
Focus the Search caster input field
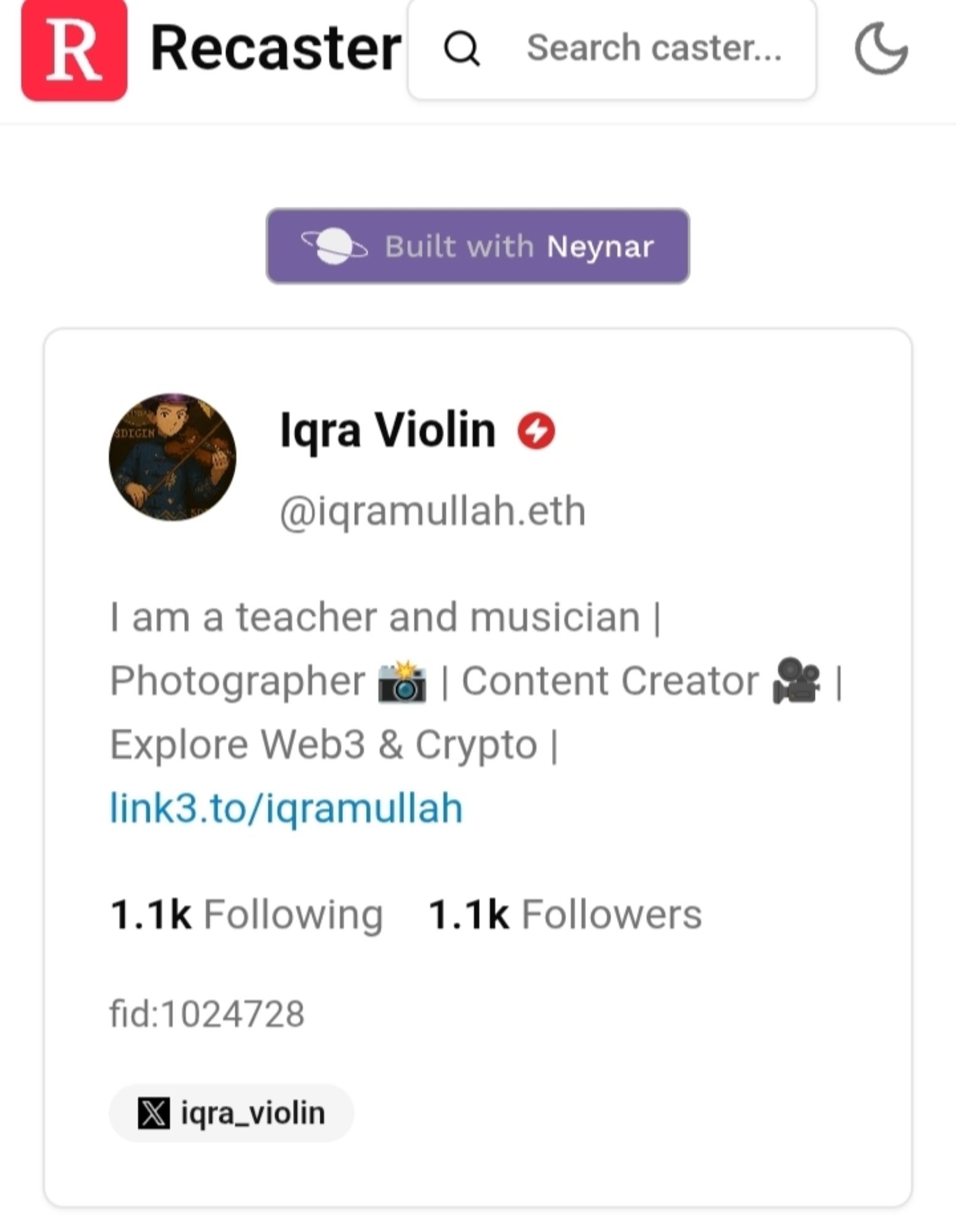tap(654, 49)
